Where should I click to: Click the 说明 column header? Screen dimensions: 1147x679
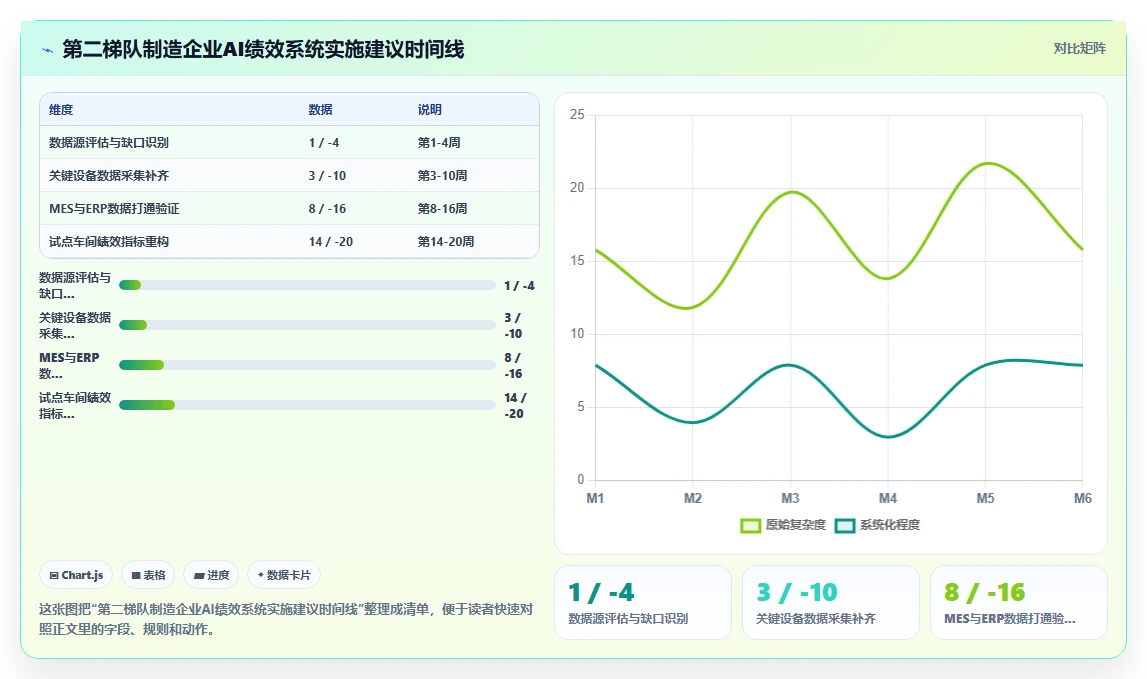429,110
